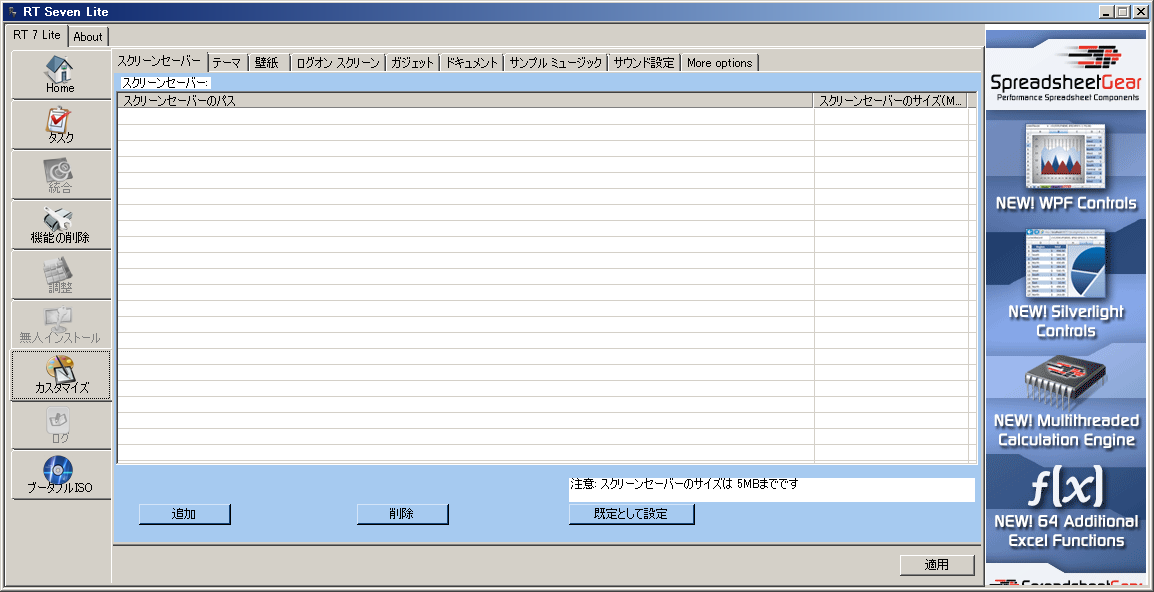
Task: Click the スクリーンセーバーのサイズ column header
Action: 891,101
